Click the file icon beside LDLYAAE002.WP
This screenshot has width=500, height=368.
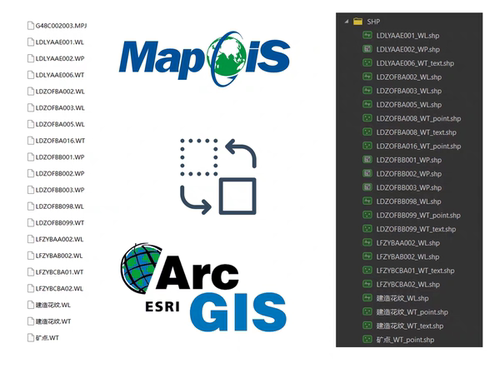click(30, 58)
